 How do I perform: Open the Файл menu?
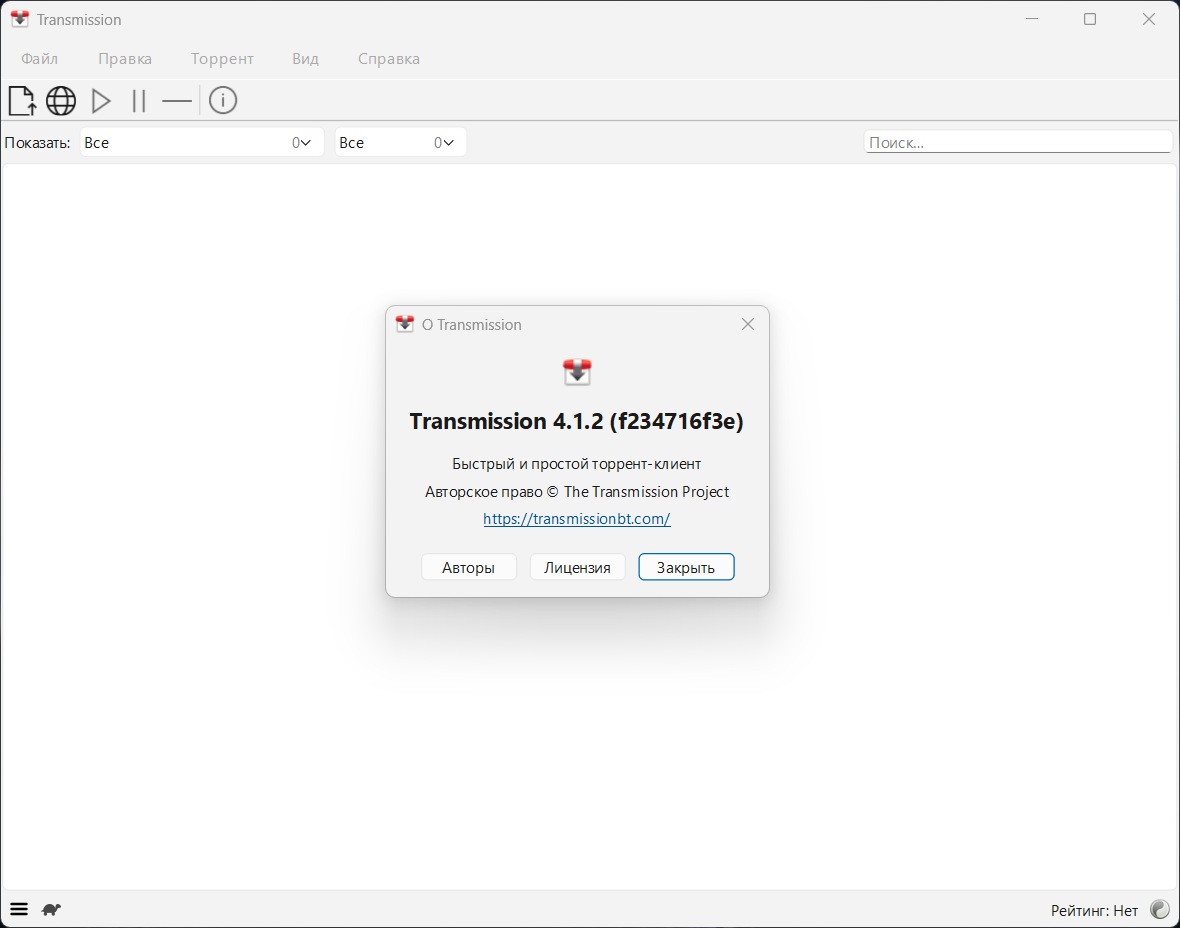[x=39, y=59]
